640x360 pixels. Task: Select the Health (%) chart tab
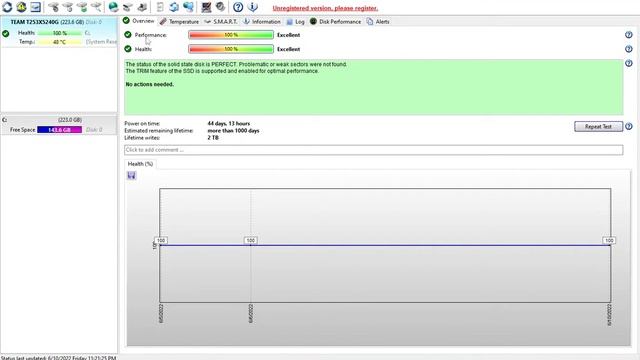[x=140, y=164]
